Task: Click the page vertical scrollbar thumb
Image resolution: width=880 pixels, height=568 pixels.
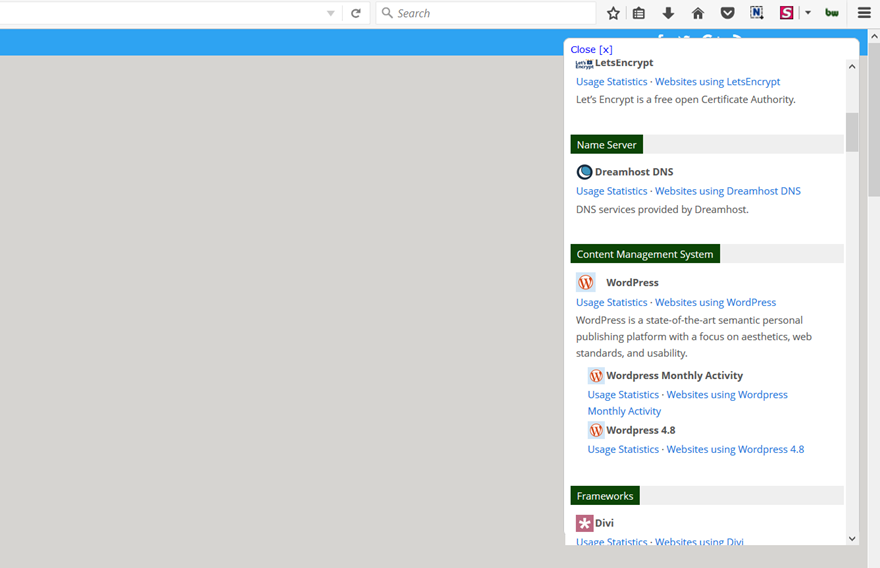Action: 874,120
